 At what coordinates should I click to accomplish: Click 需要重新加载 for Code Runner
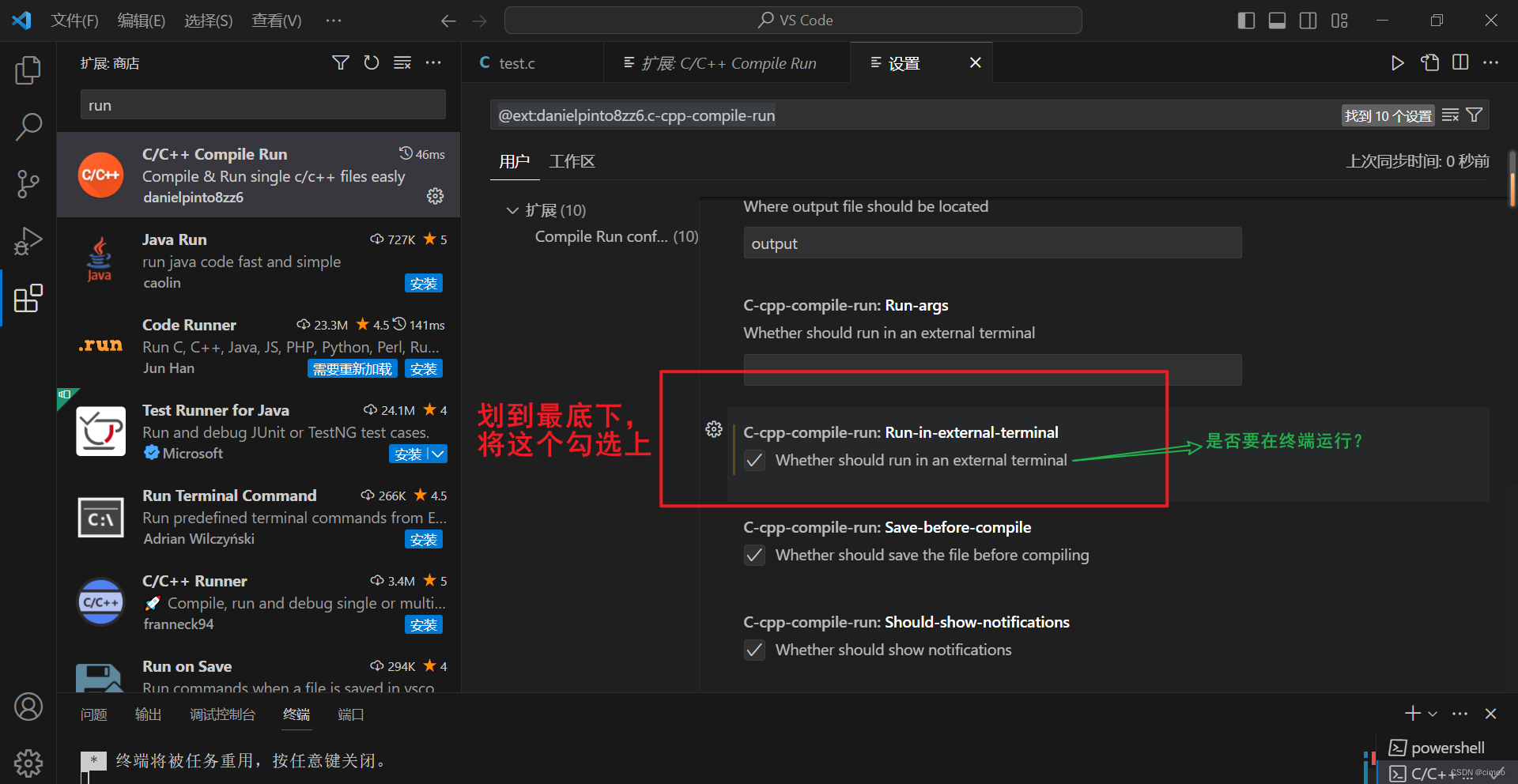(353, 368)
